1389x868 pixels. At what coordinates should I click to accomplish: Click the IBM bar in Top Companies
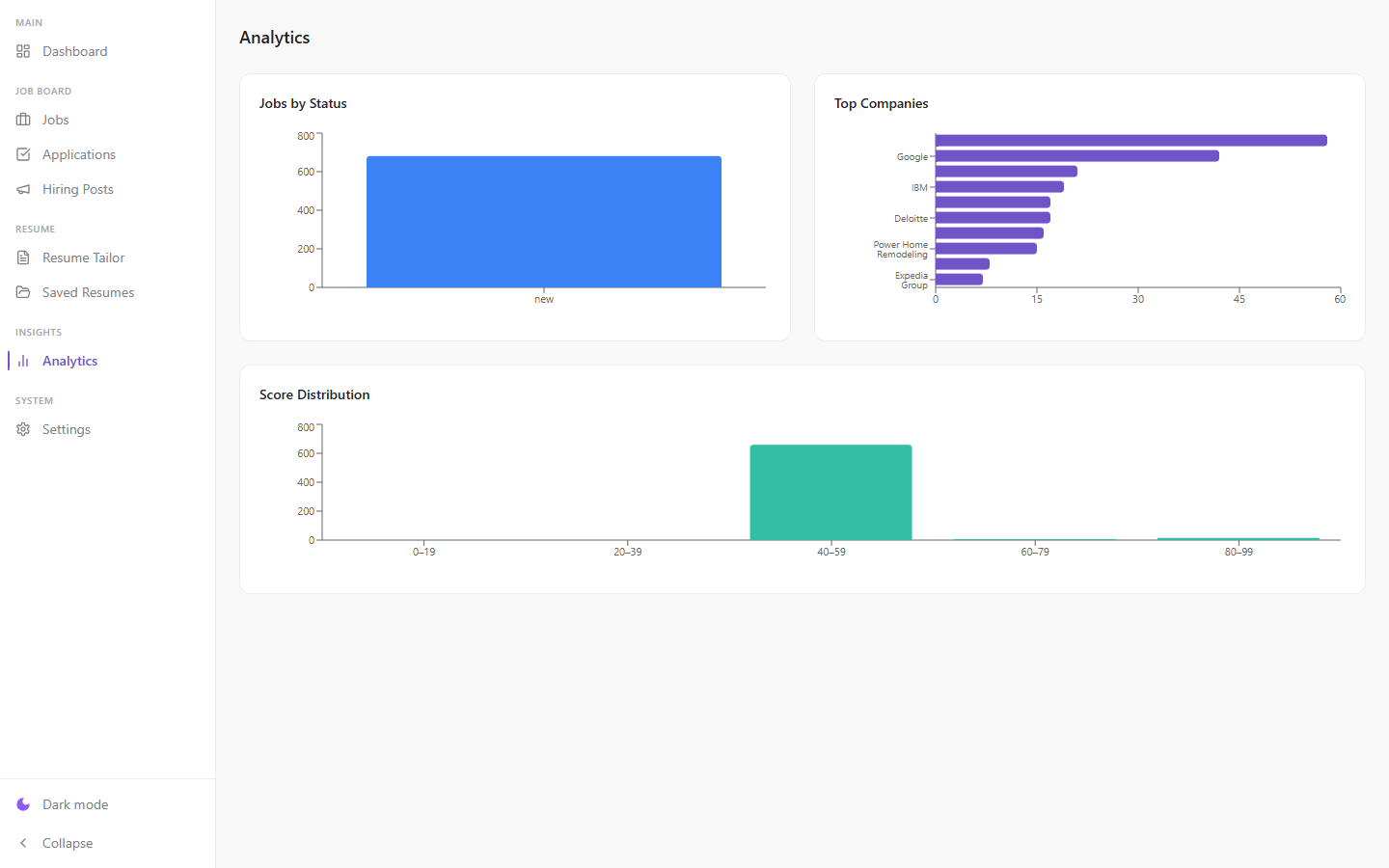tap(999, 187)
